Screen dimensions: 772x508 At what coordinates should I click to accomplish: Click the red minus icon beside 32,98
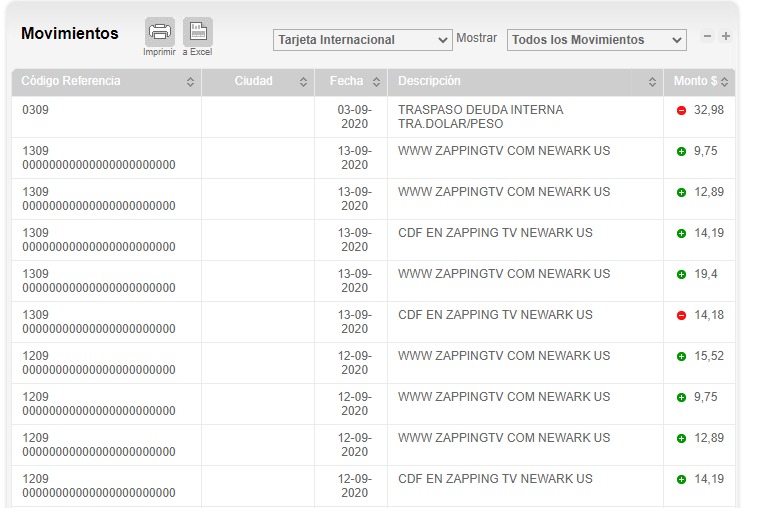681,111
